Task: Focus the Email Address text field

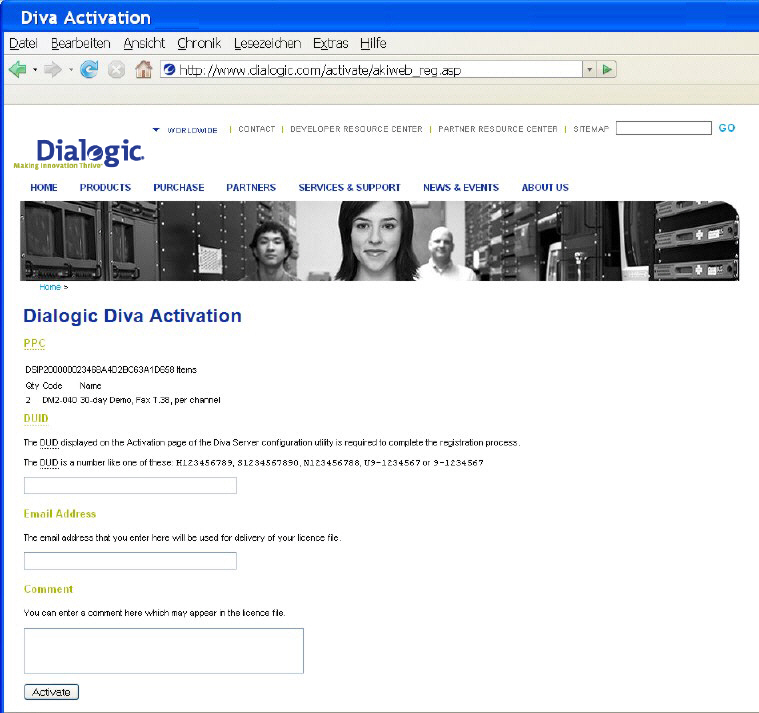Action: (130, 561)
